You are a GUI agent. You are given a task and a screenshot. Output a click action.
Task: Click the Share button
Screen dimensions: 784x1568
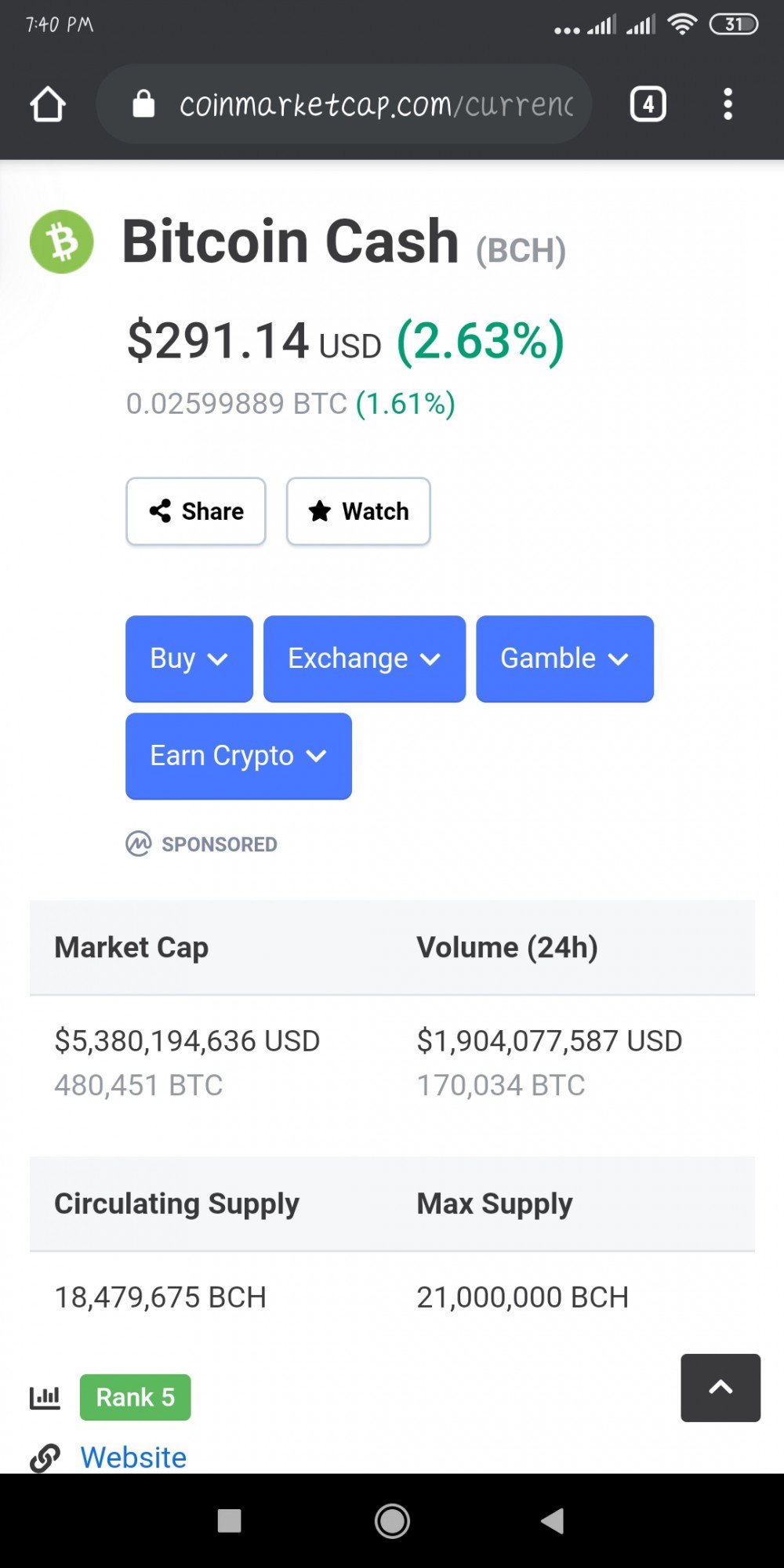196,511
